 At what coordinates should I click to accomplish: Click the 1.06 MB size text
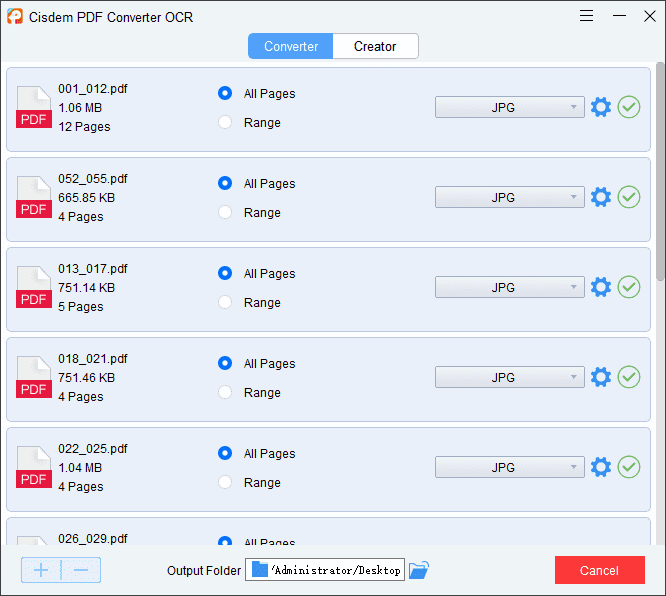click(x=80, y=107)
